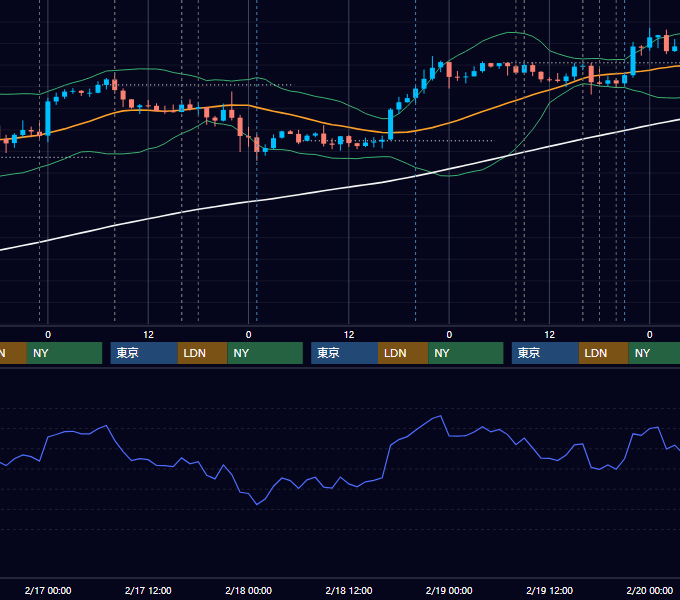The height and width of the screenshot is (600, 680).
Task: Click the large blue candle at 2/17 00:00
Action: tap(48, 118)
